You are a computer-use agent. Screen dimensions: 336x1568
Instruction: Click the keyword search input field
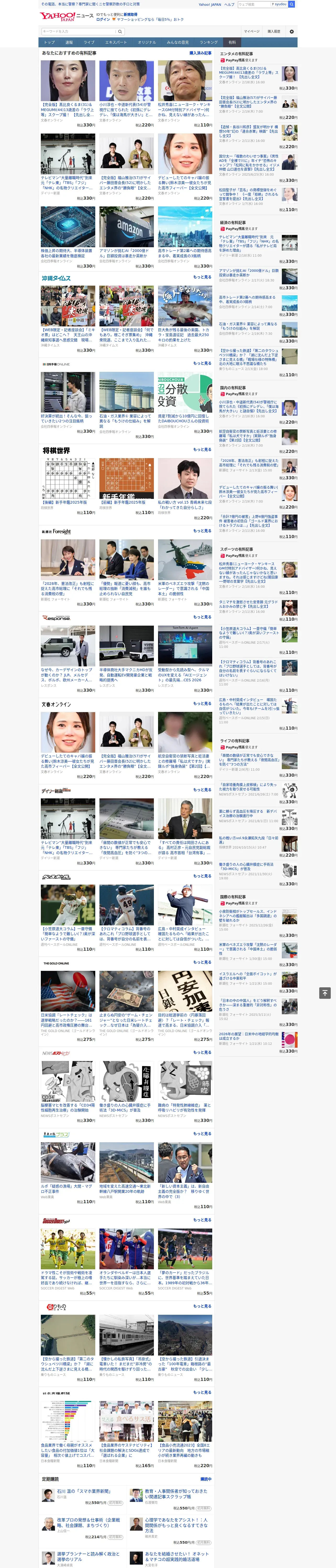tap(79, 31)
